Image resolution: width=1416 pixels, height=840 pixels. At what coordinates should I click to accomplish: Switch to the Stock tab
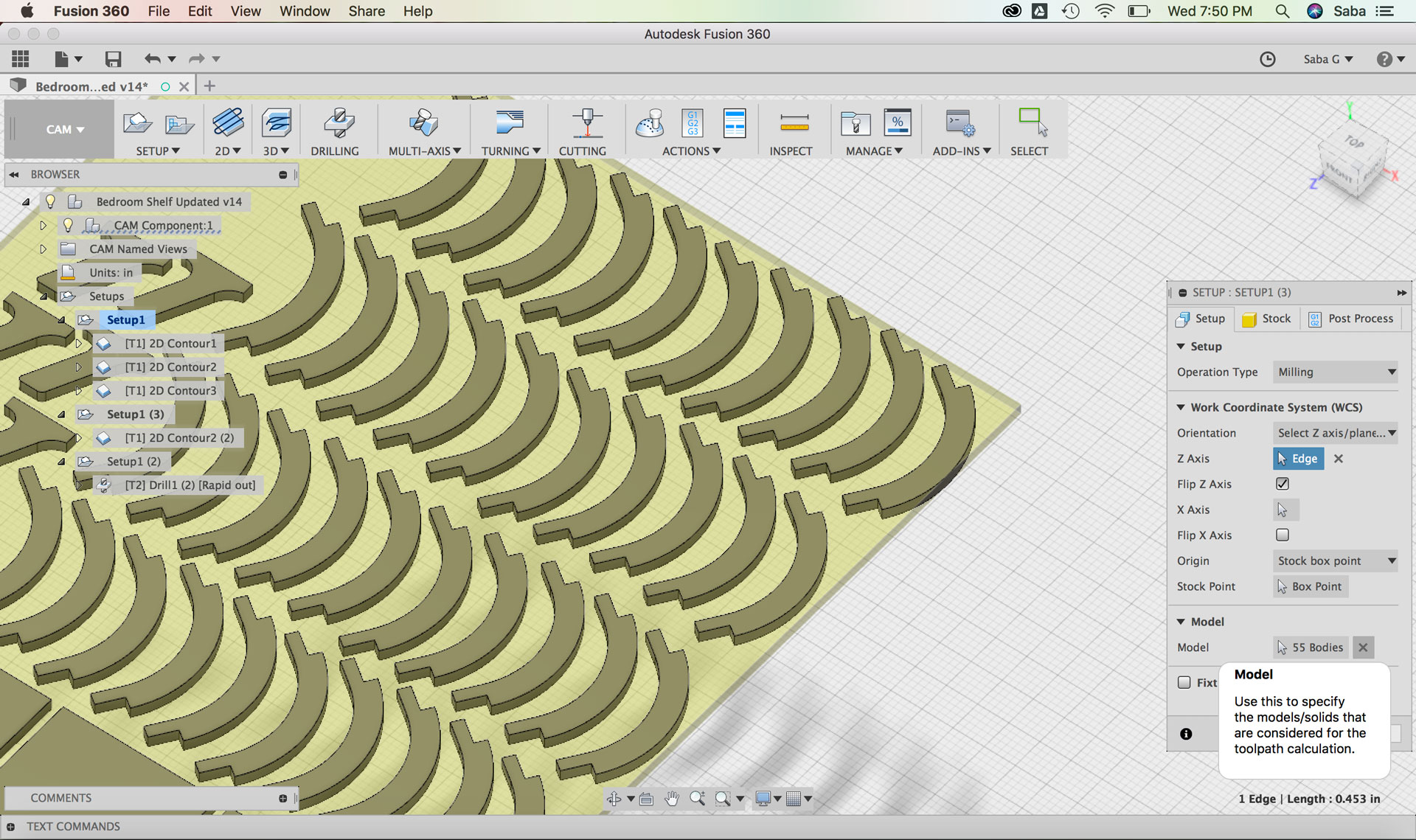pos(1267,319)
